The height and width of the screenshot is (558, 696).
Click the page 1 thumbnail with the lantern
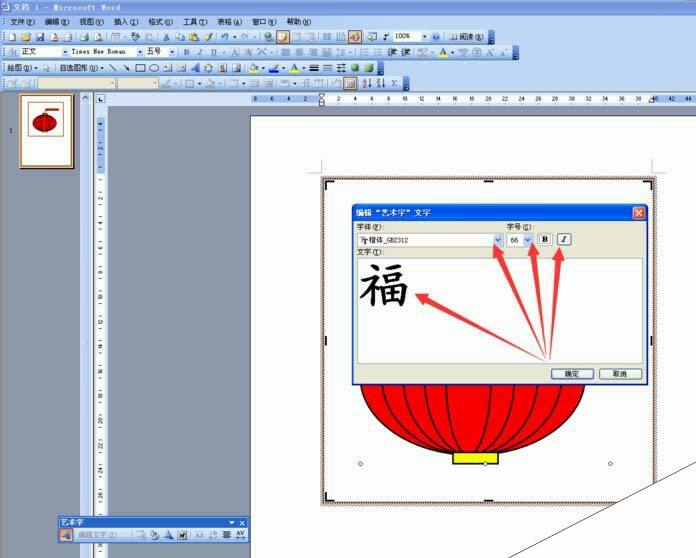pyautogui.click(x=47, y=131)
